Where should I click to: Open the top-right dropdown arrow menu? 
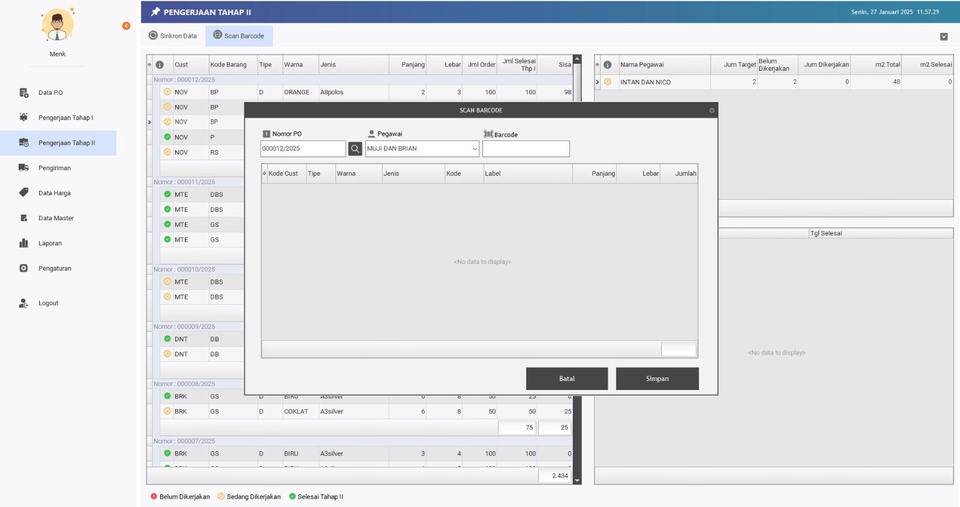(x=943, y=37)
